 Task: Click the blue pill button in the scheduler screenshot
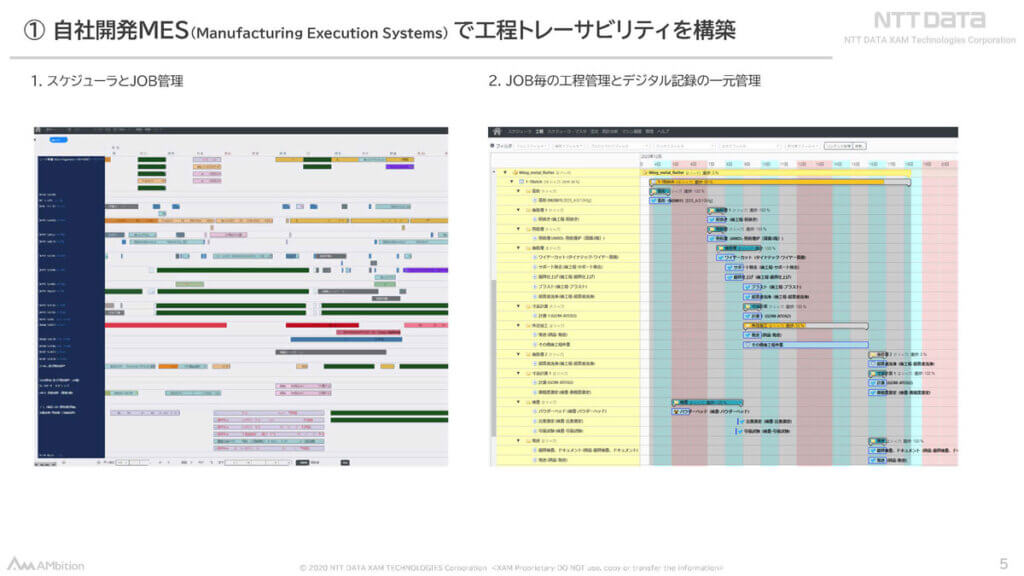(x=58, y=140)
